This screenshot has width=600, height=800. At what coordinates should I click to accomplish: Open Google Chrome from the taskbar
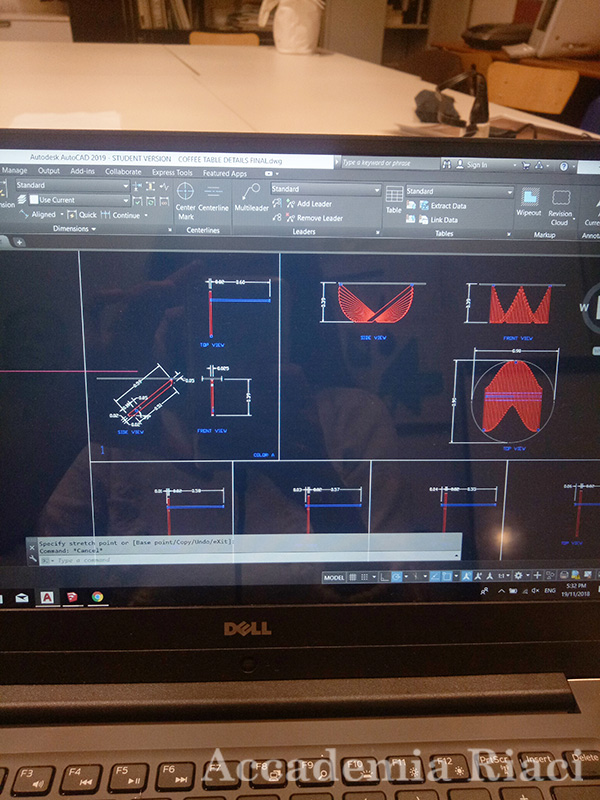[x=97, y=596]
